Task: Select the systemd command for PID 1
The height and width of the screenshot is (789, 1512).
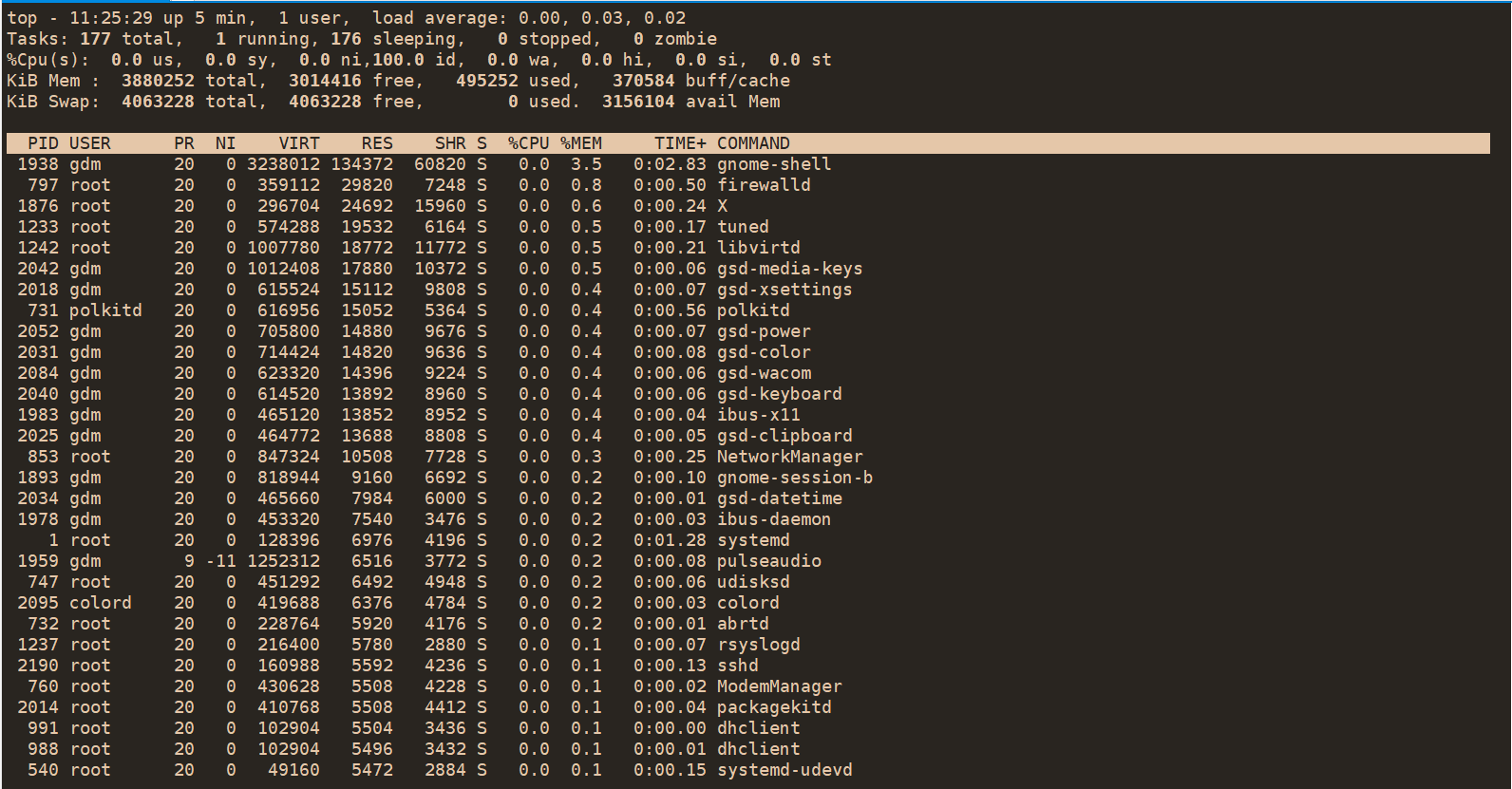Action: point(753,540)
